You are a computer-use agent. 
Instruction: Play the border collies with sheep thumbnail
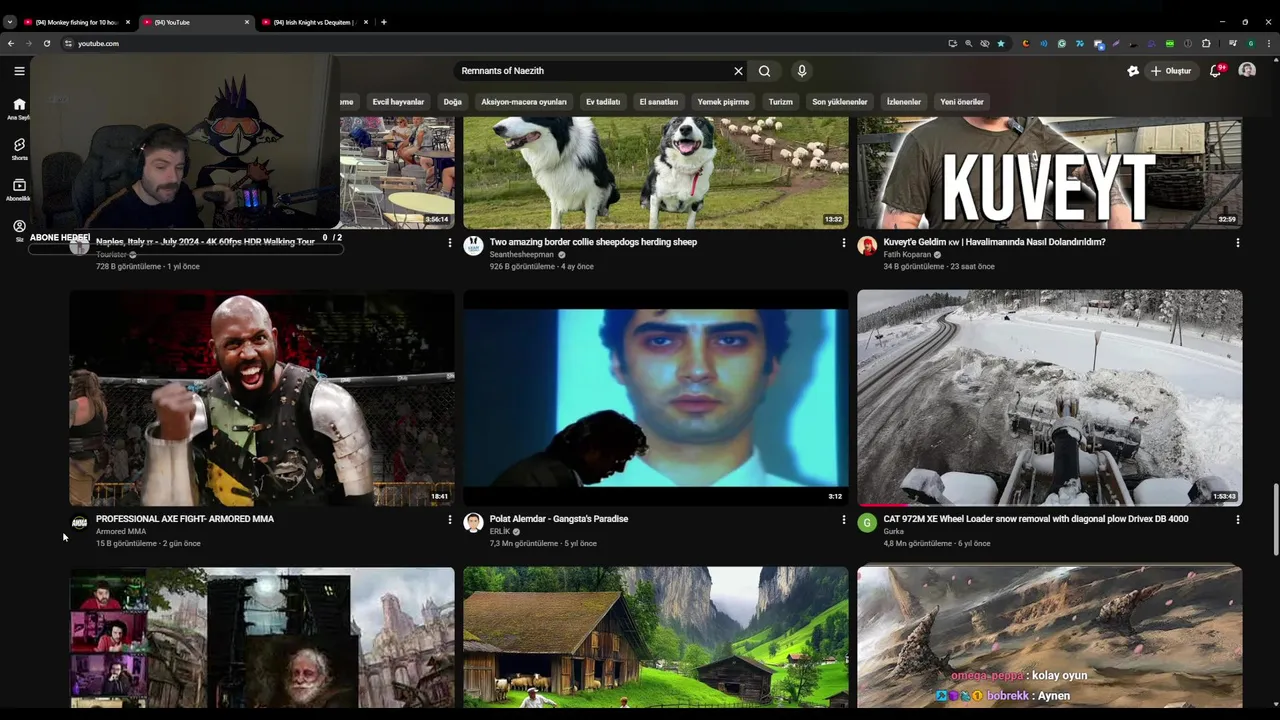pos(656,173)
